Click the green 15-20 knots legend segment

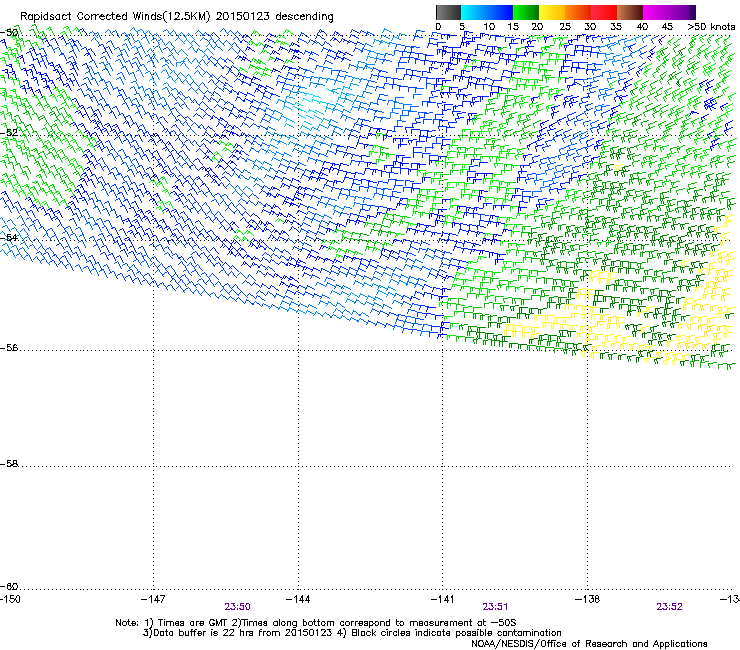526,12
